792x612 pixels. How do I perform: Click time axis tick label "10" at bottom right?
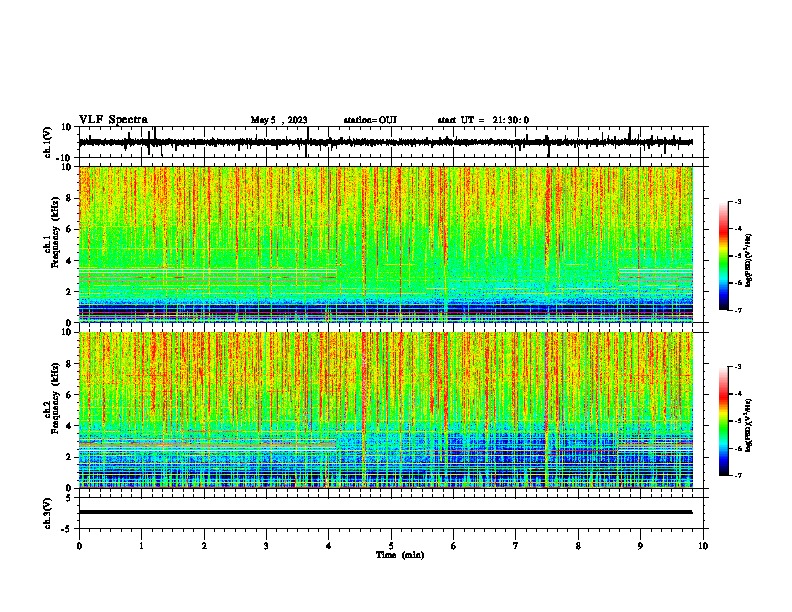tap(703, 546)
